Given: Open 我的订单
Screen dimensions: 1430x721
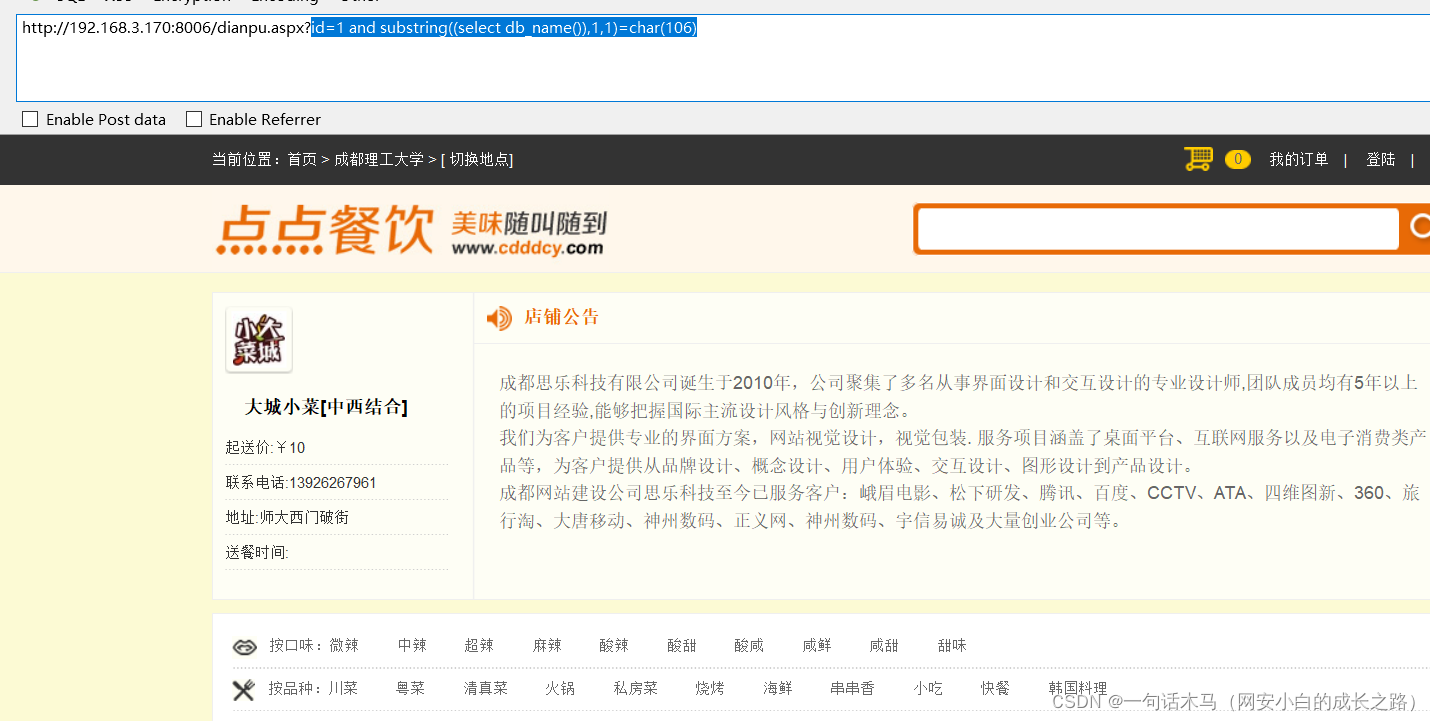Looking at the screenshot, I should [x=1299, y=159].
